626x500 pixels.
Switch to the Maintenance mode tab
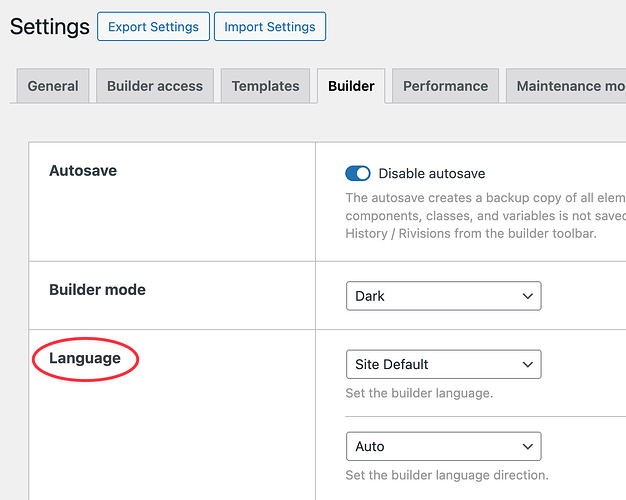click(x=569, y=86)
